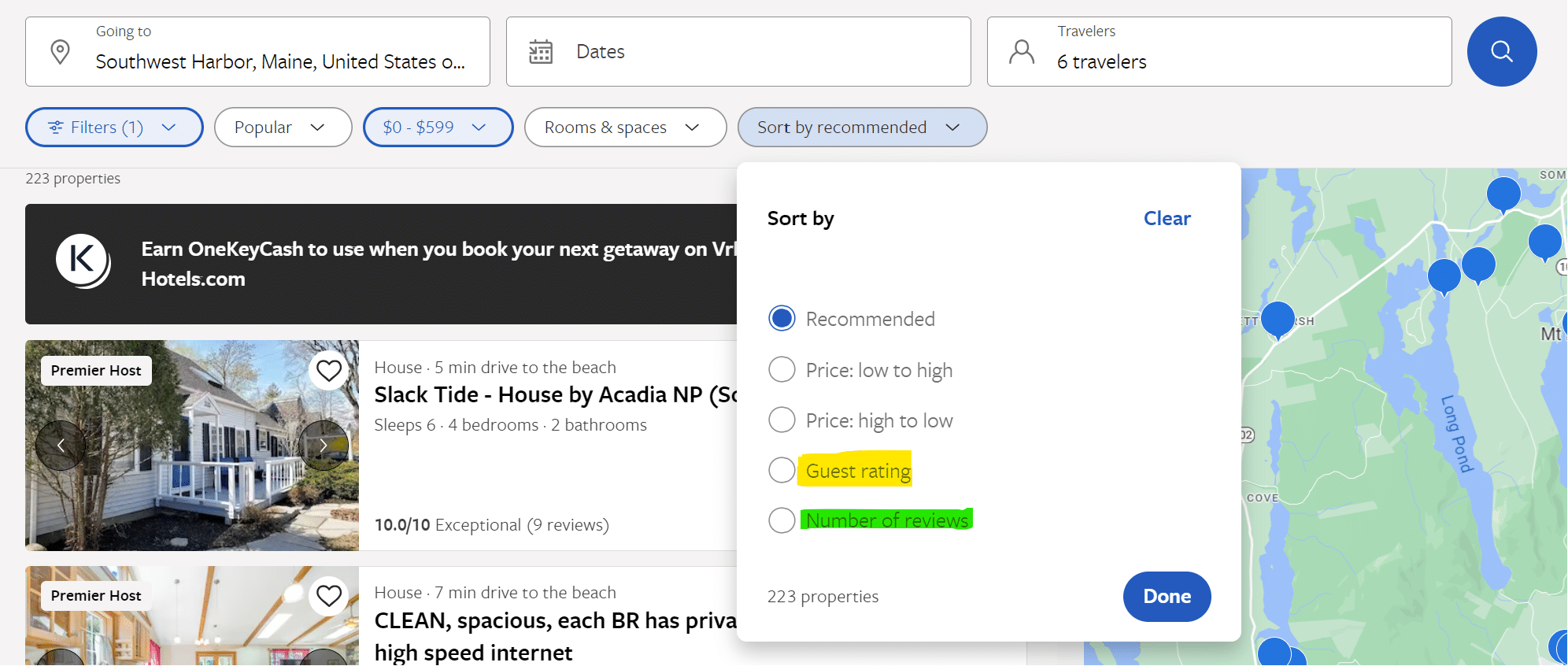Select Price: high to low option
The image size is (1568, 666).
(782, 420)
